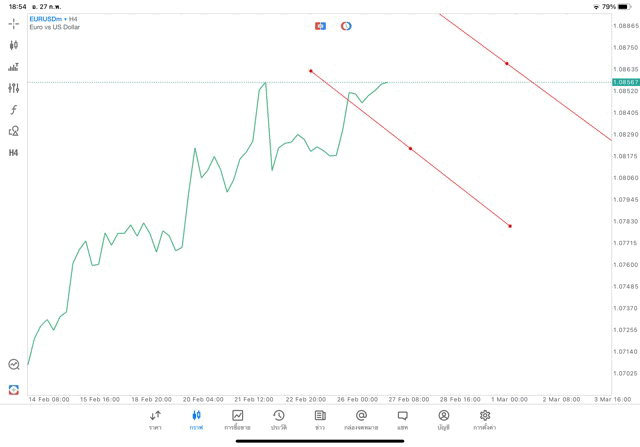Select the middle point of the lower red trendline
The height and width of the screenshot is (447, 640).
click(x=410, y=149)
